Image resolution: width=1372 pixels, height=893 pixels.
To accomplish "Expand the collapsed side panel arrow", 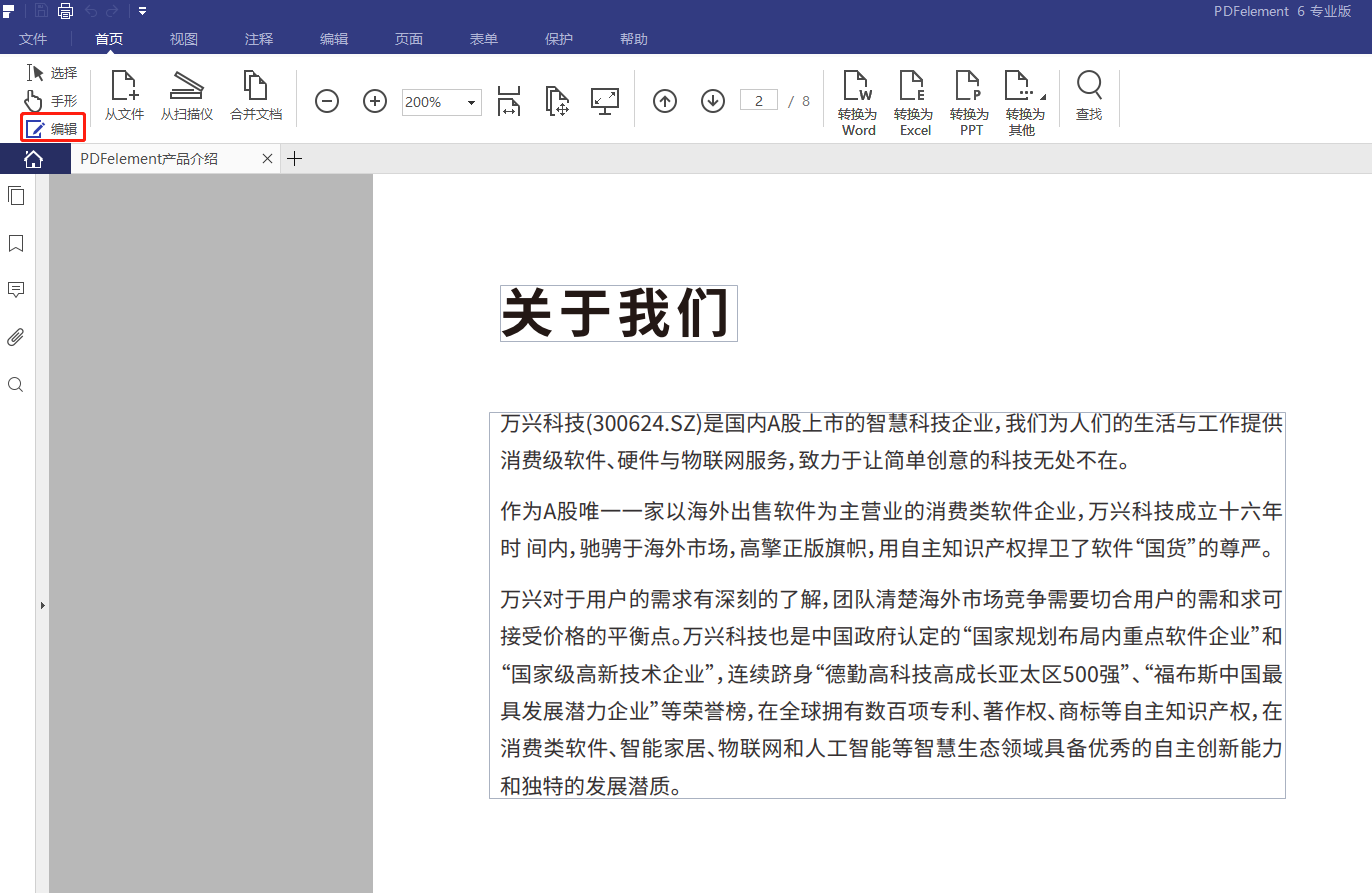I will coord(42,604).
